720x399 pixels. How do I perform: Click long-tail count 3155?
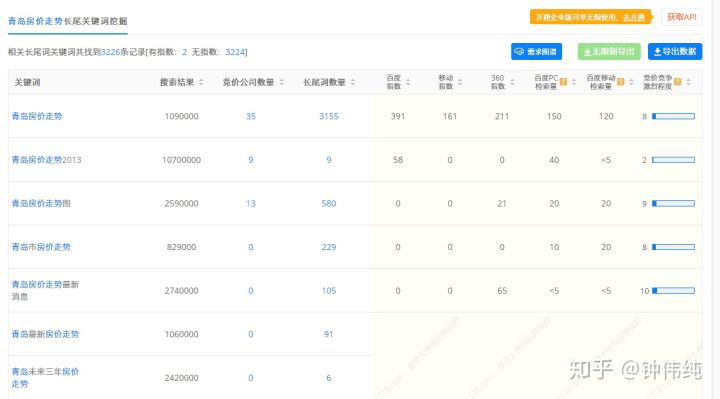coord(329,116)
